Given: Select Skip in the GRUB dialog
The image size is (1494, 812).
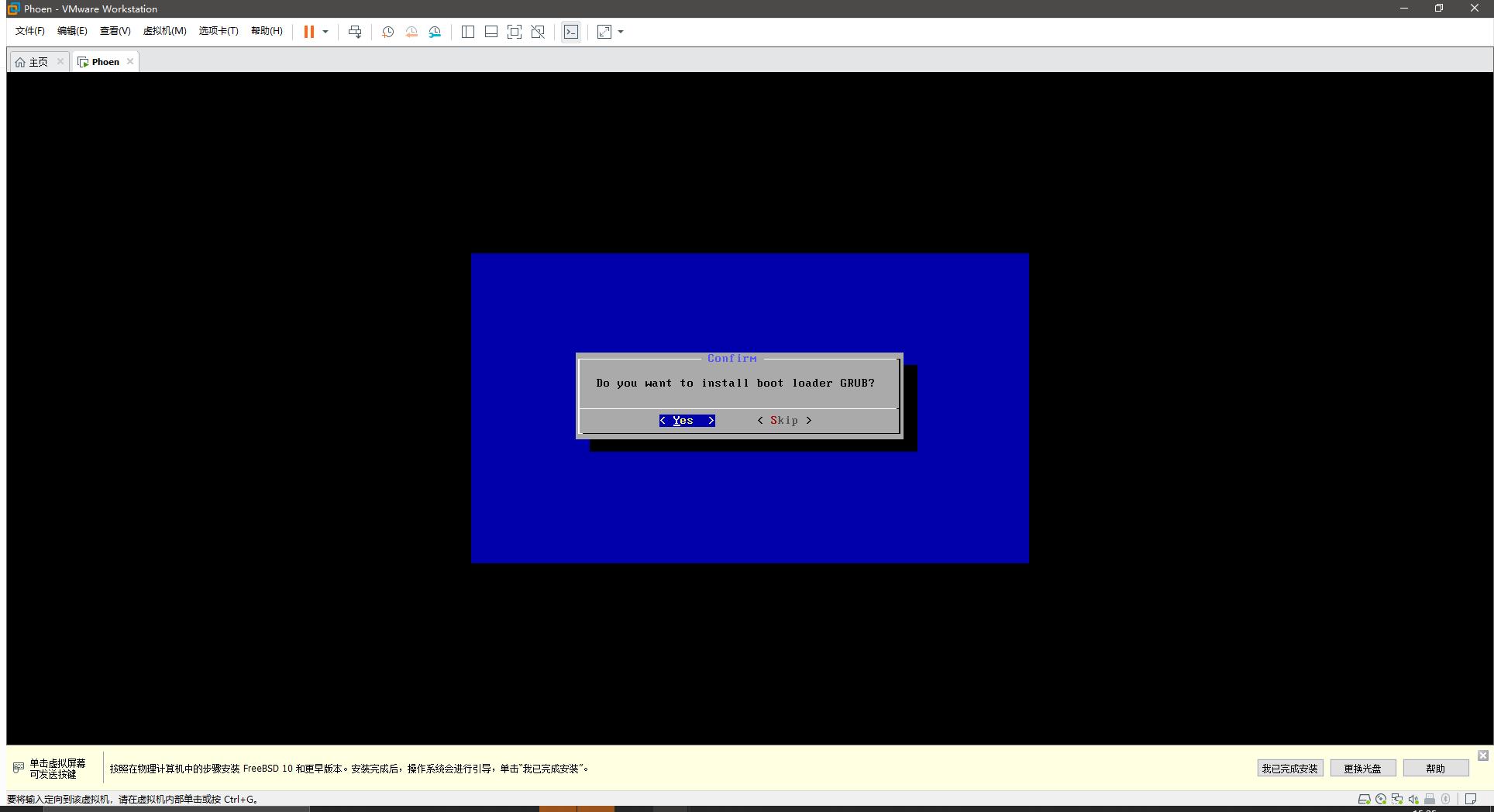Looking at the screenshot, I should point(783,420).
